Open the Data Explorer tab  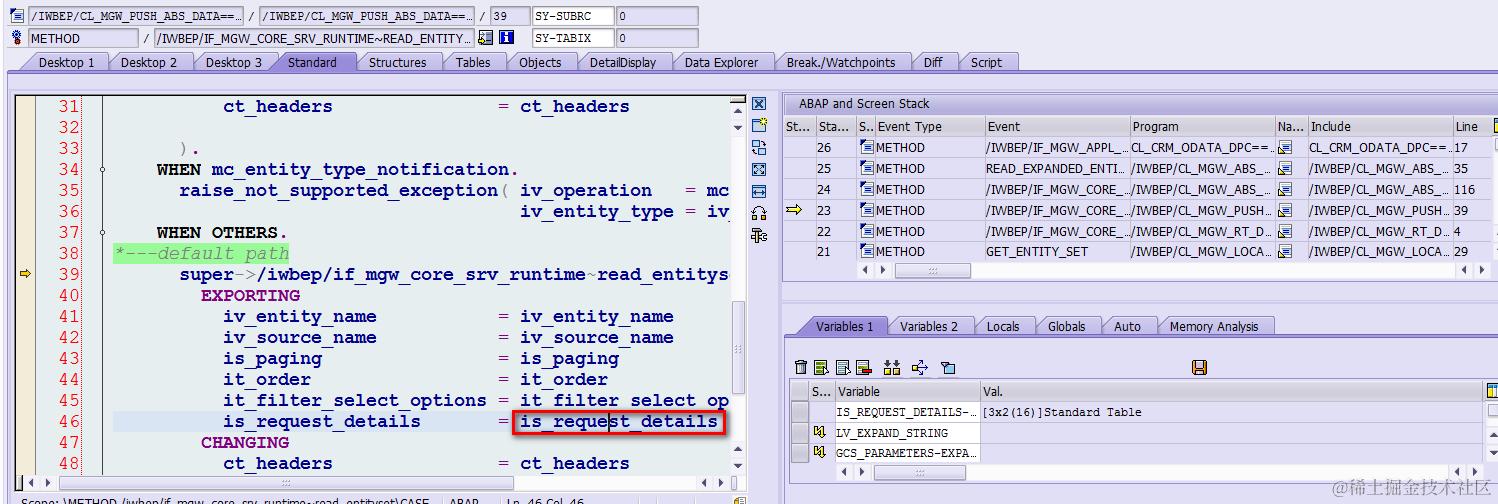click(x=721, y=62)
